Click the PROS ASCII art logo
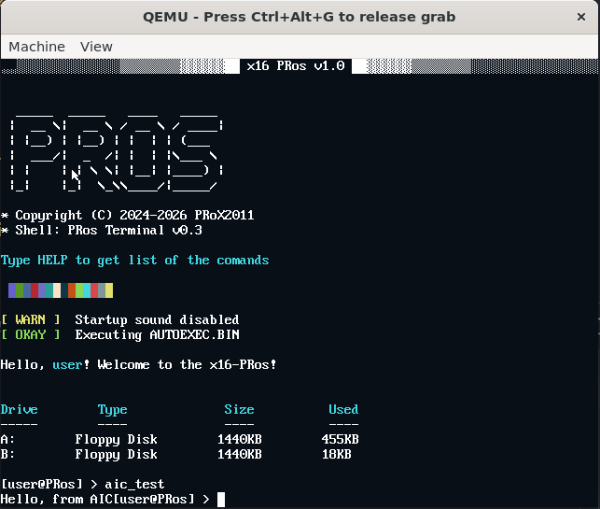The height and width of the screenshot is (509, 600). (x=116, y=153)
